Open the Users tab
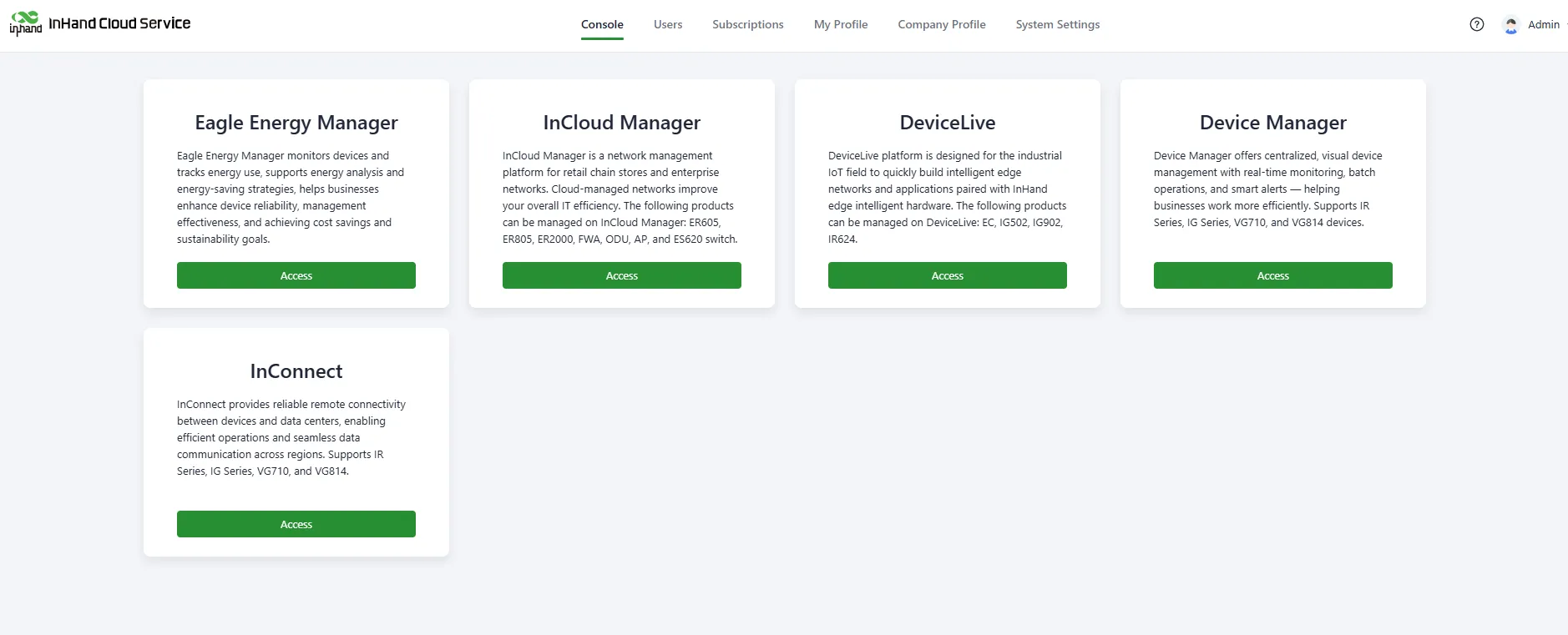Image resolution: width=1568 pixels, height=635 pixels. click(668, 24)
